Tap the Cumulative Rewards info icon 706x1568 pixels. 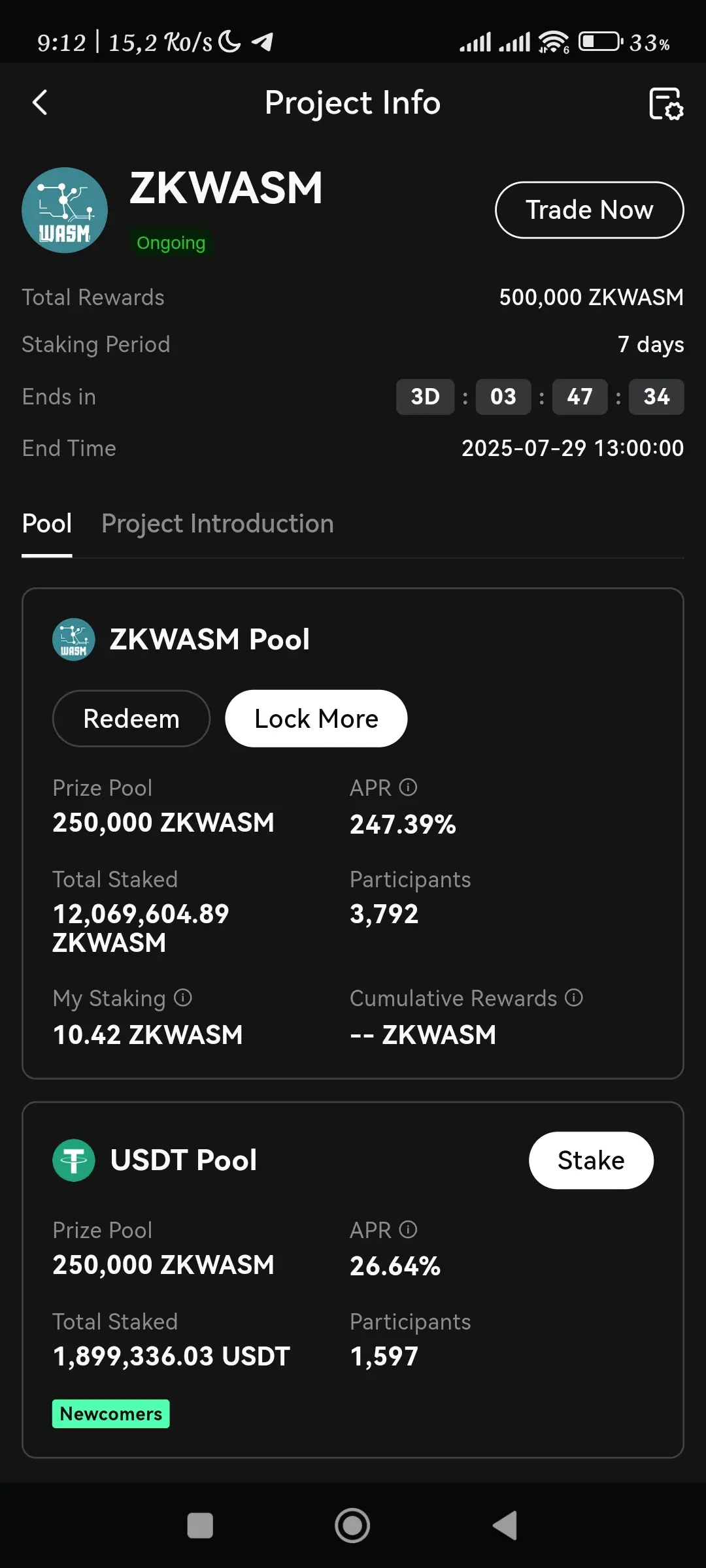tap(574, 998)
